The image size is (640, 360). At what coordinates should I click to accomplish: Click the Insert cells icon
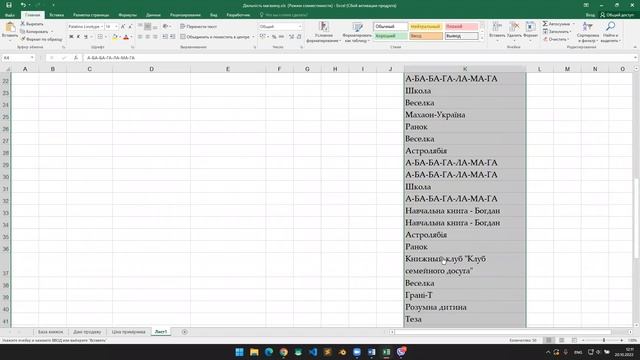(497, 27)
